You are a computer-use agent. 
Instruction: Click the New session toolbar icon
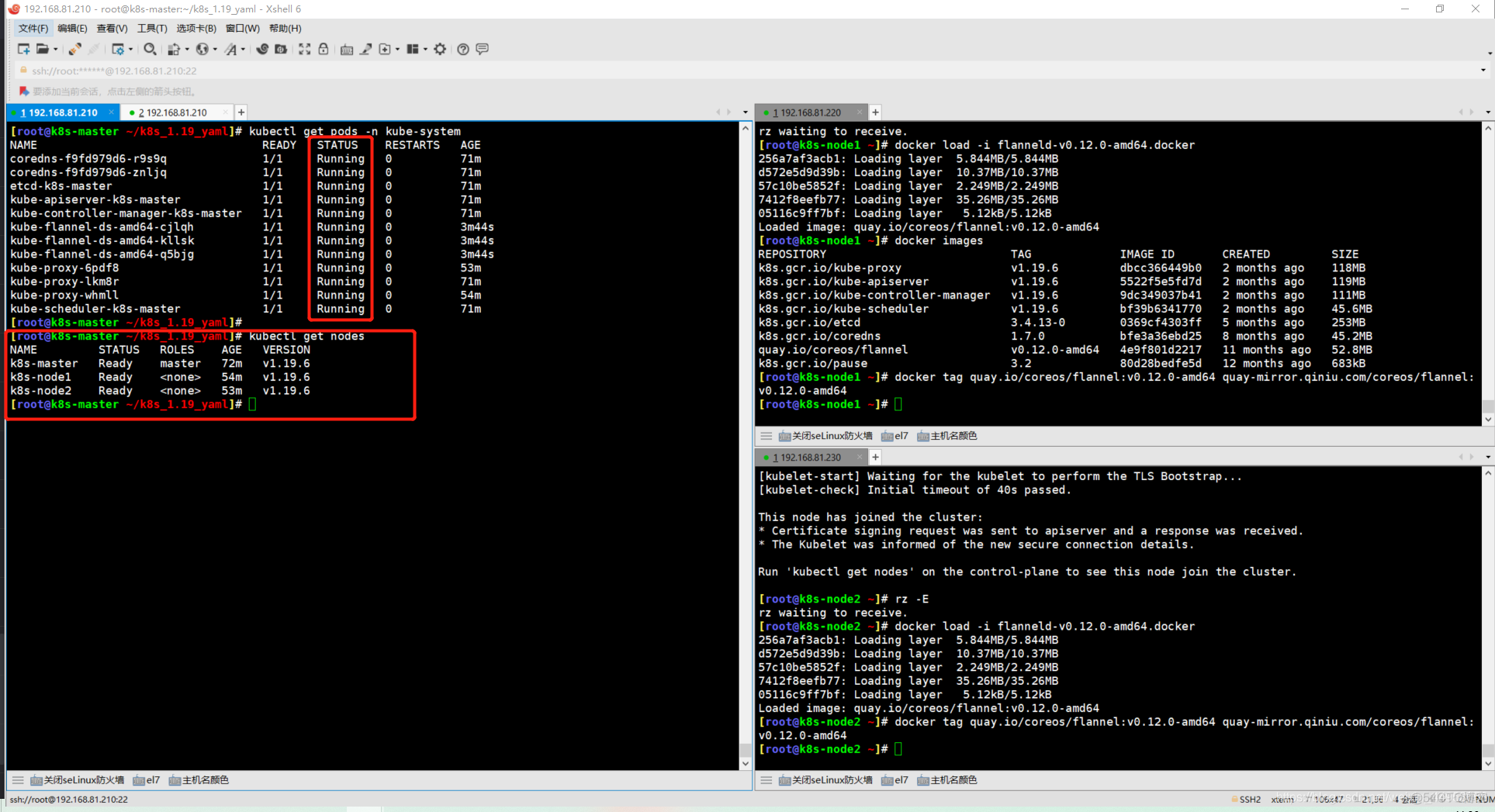(23, 49)
